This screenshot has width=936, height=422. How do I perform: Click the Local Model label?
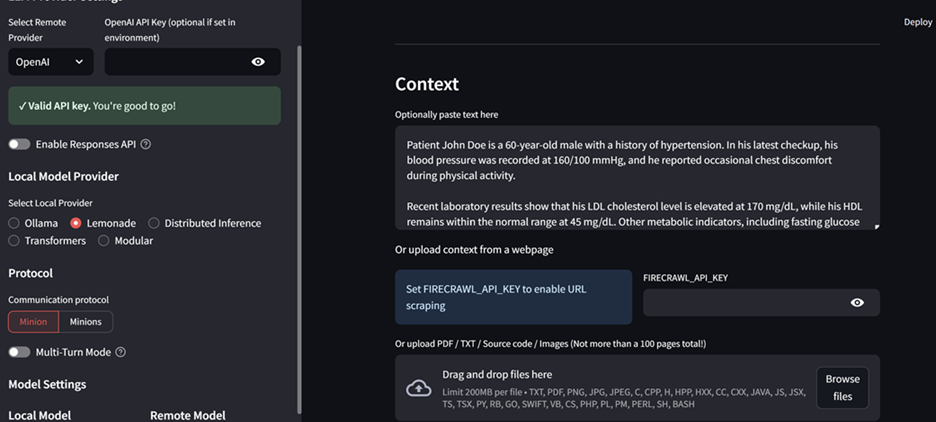pyautogui.click(x=39, y=415)
